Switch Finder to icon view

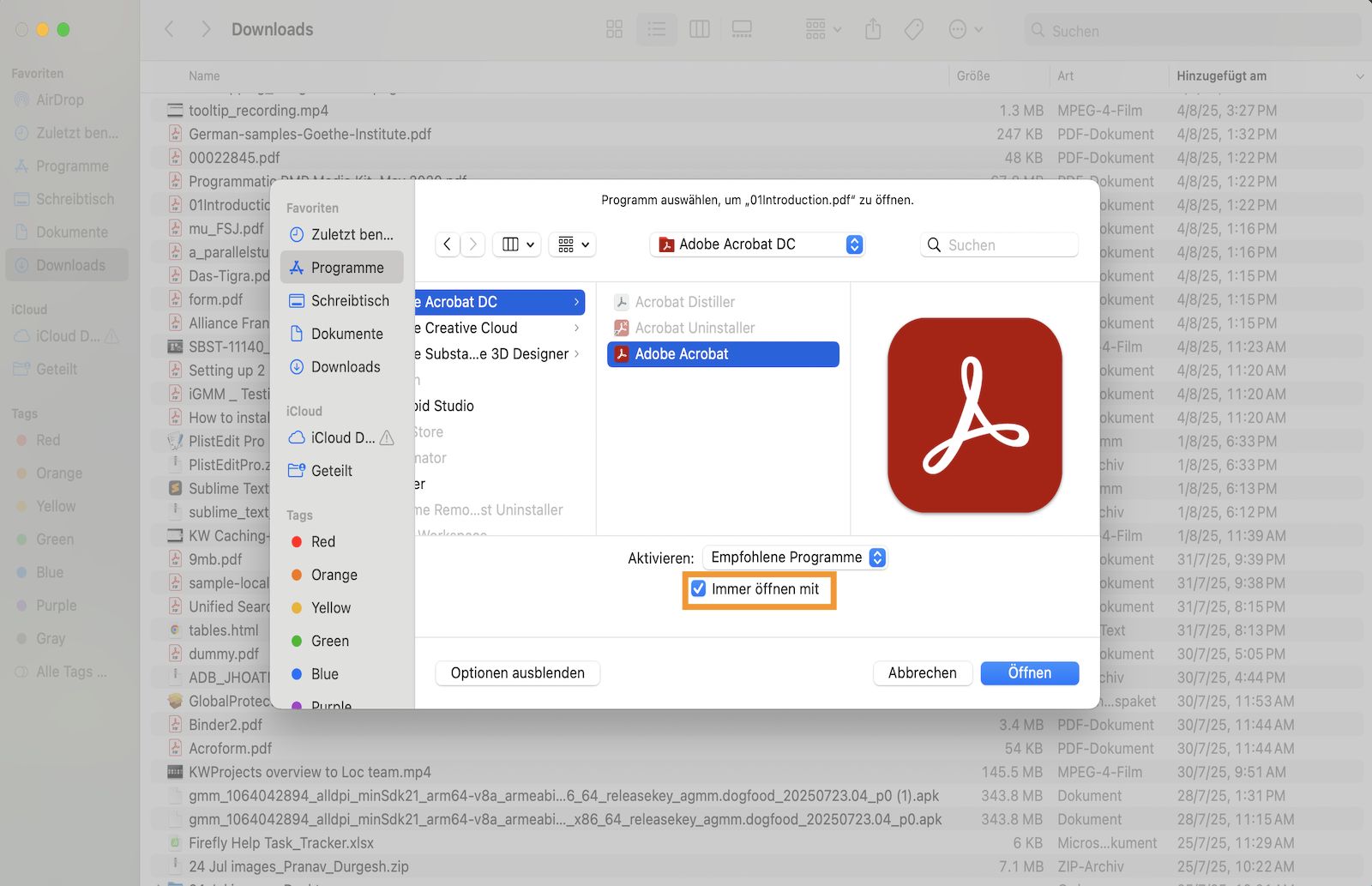click(613, 29)
